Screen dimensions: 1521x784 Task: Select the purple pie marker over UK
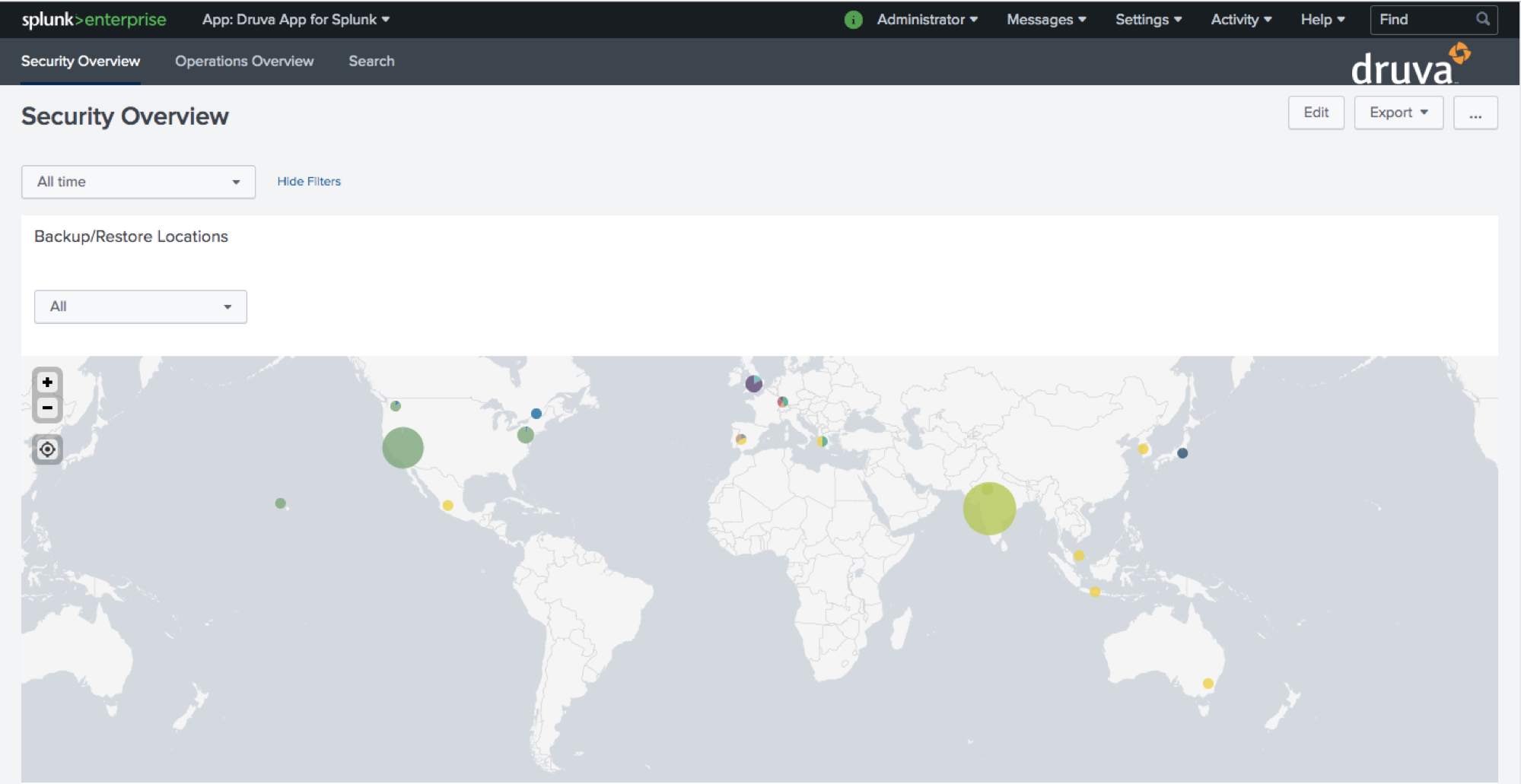pyautogui.click(x=754, y=383)
